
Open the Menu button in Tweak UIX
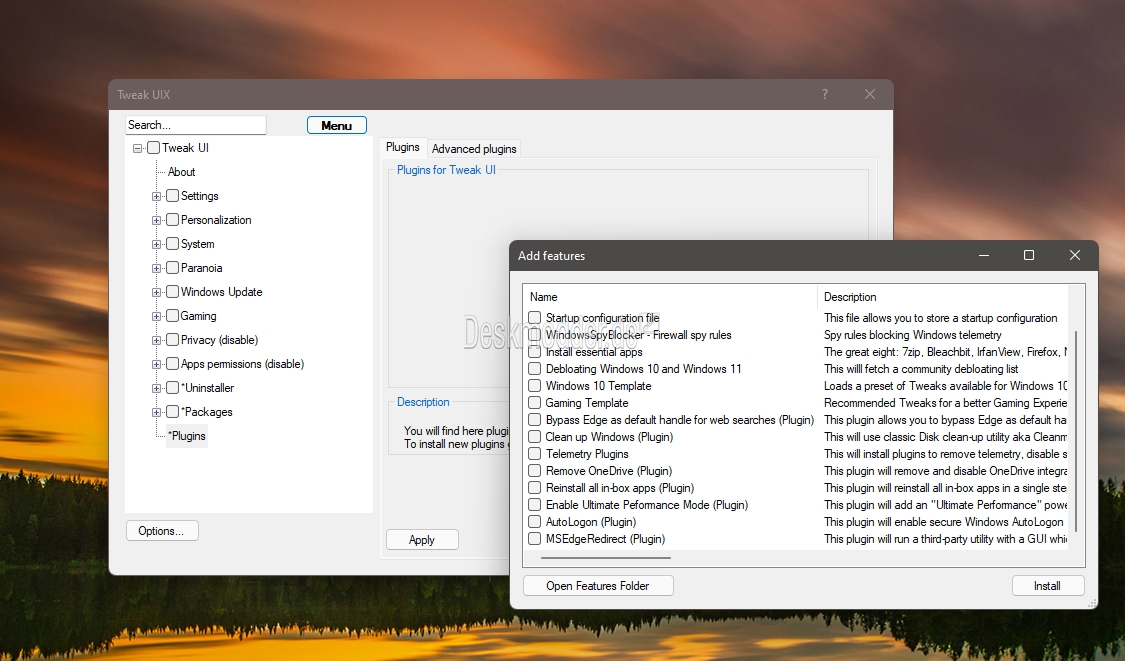click(336, 126)
